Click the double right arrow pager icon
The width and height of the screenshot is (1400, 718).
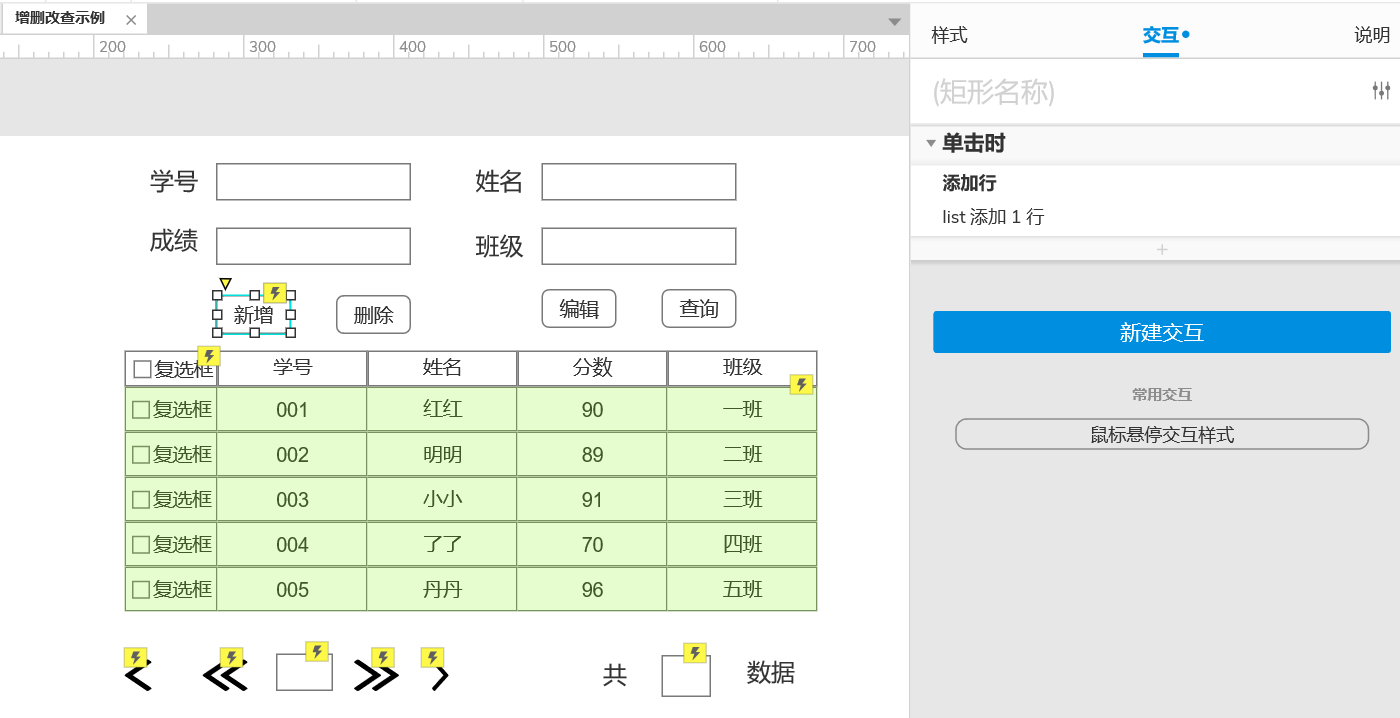(x=376, y=677)
